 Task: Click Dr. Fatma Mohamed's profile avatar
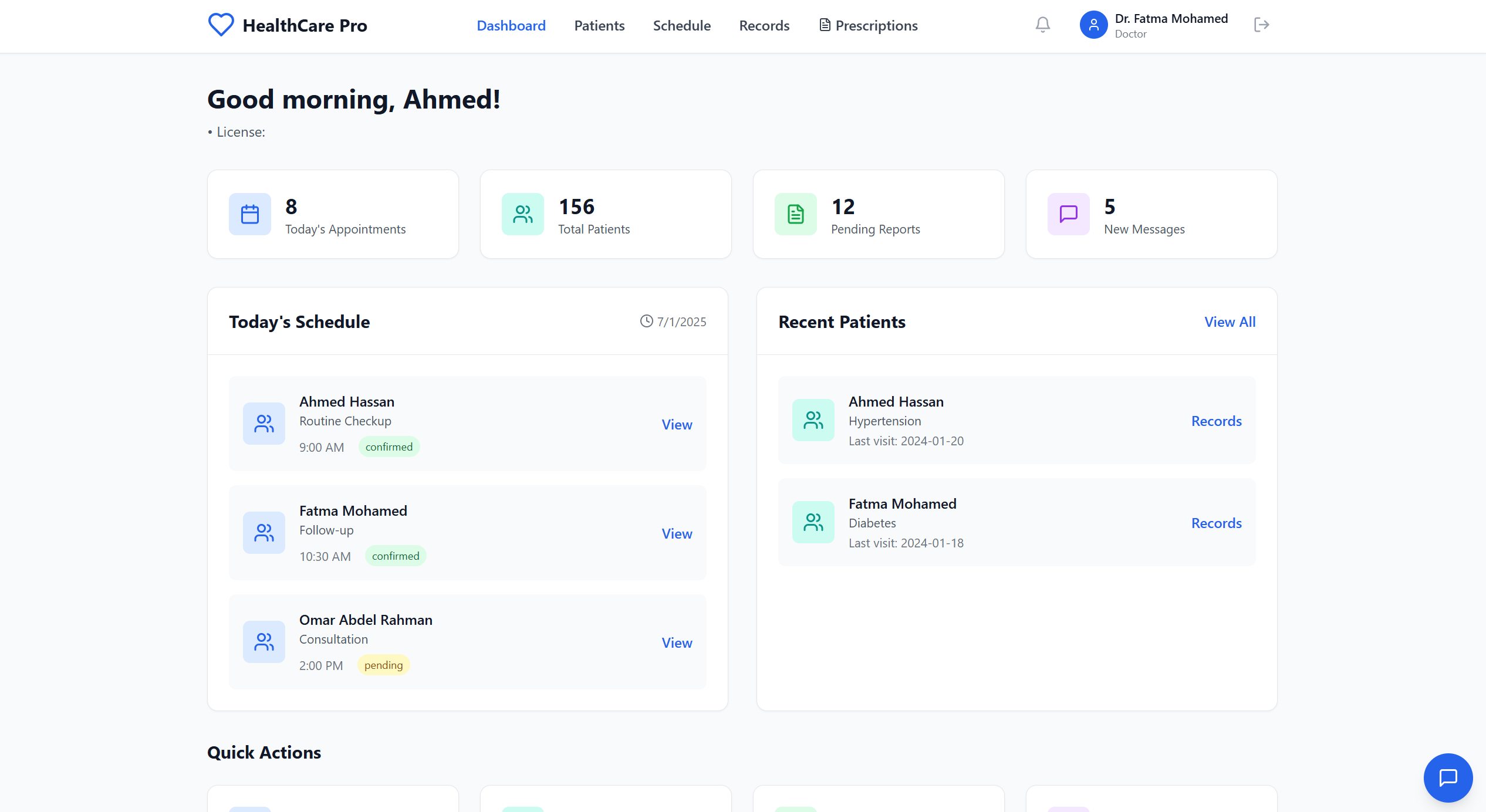pos(1093,25)
